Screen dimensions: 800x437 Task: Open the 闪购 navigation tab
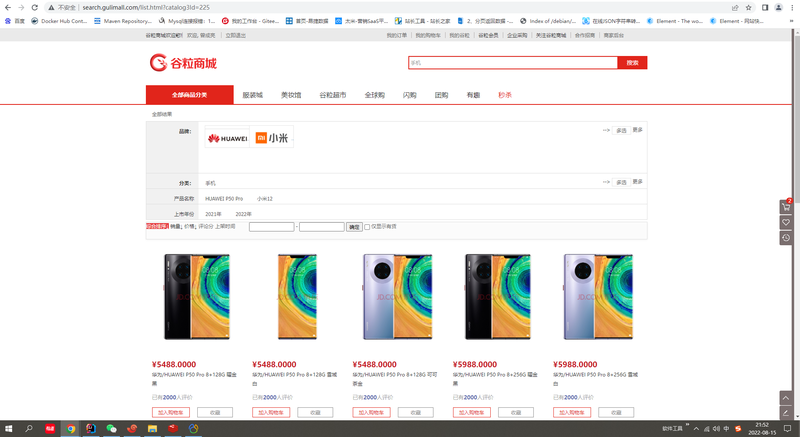point(410,95)
